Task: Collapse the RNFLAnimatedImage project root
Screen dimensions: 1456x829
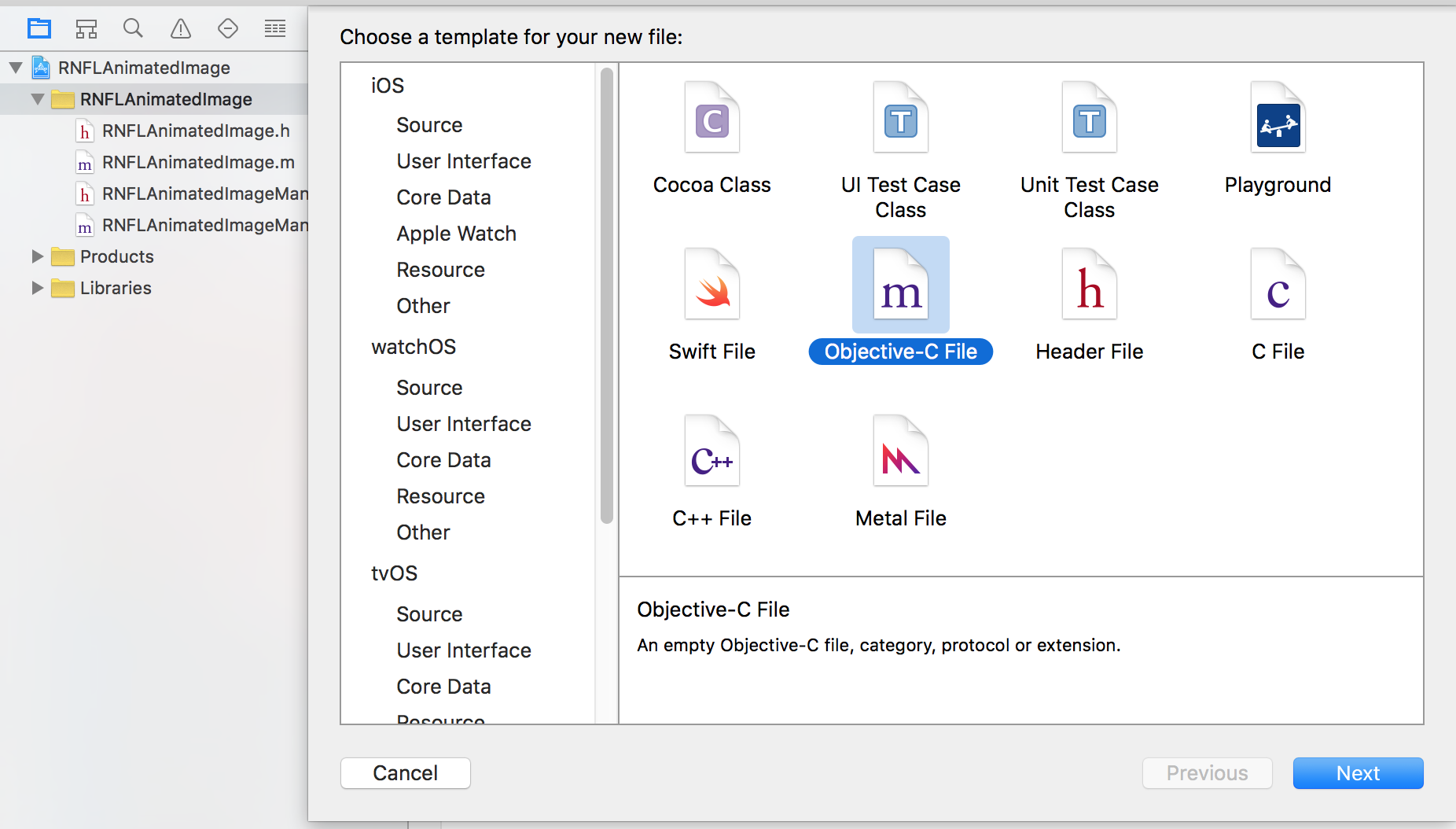Action: (x=16, y=68)
